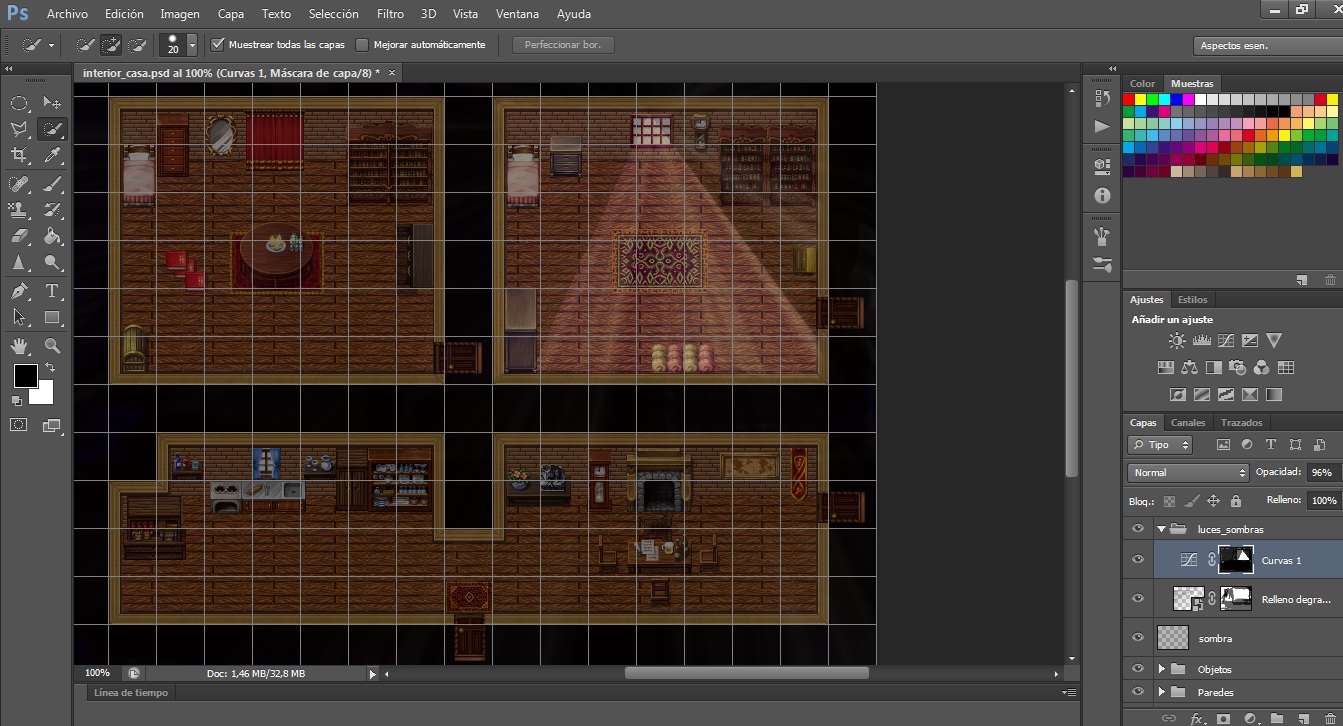Add a Levels adjustment
Screen dimensions: 1343x726
1201,341
